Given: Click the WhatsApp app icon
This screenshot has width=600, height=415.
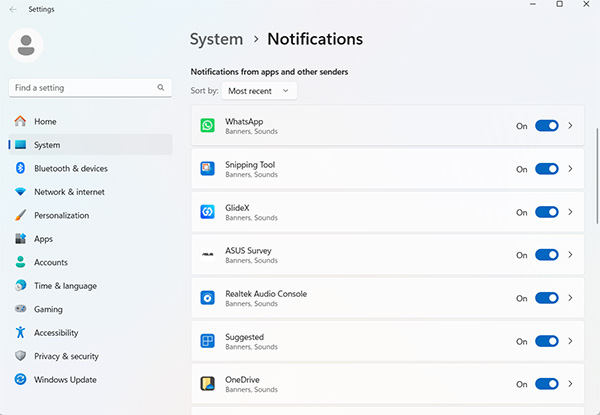Looking at the screenshot, I should point(207,126).
